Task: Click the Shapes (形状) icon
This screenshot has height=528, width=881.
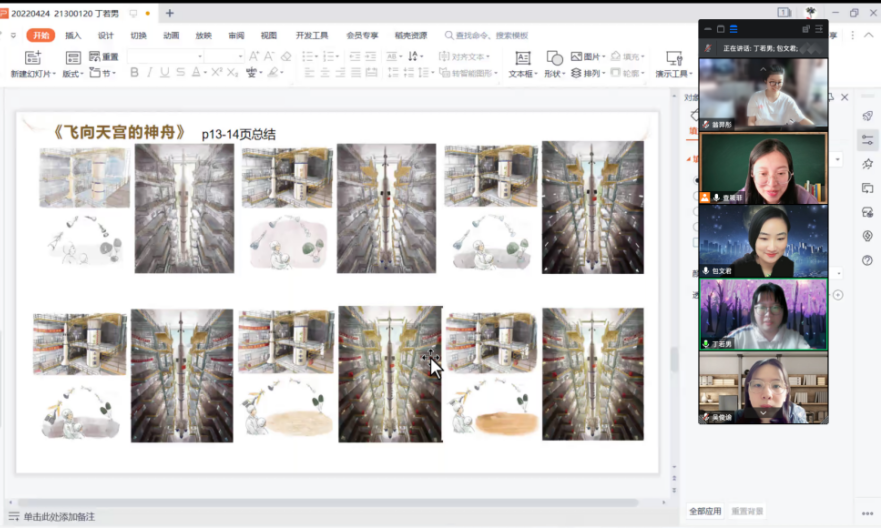Action: pyautogui.click(x=554, y=58)
